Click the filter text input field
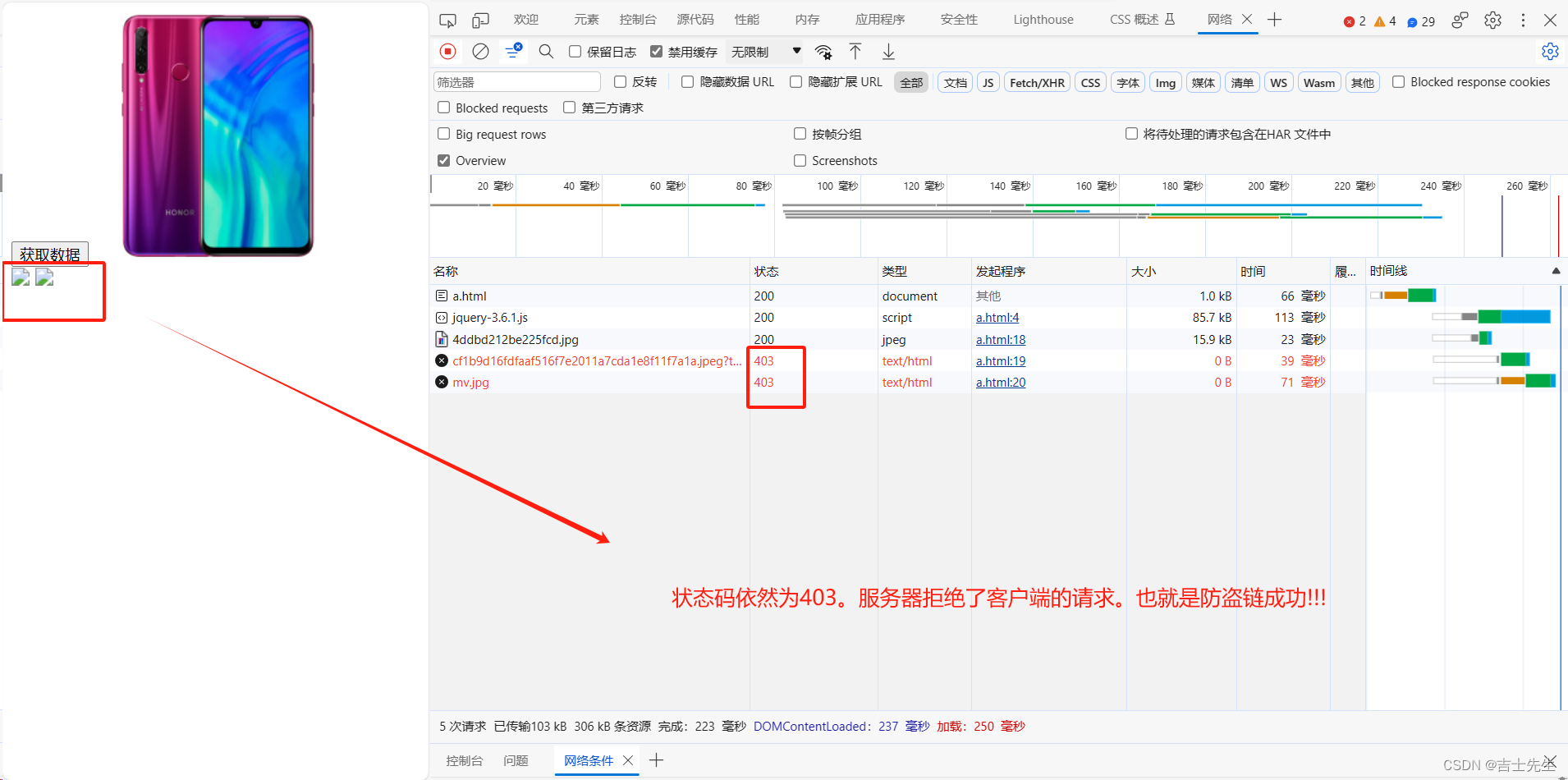This screenshot has width=1568, height=780. [x=517, y=82]
